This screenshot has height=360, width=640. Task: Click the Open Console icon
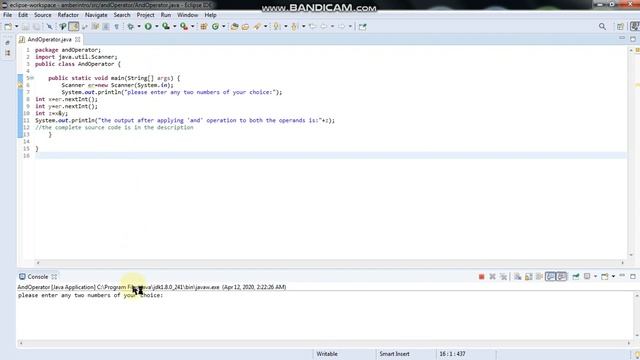pos(604,277)
